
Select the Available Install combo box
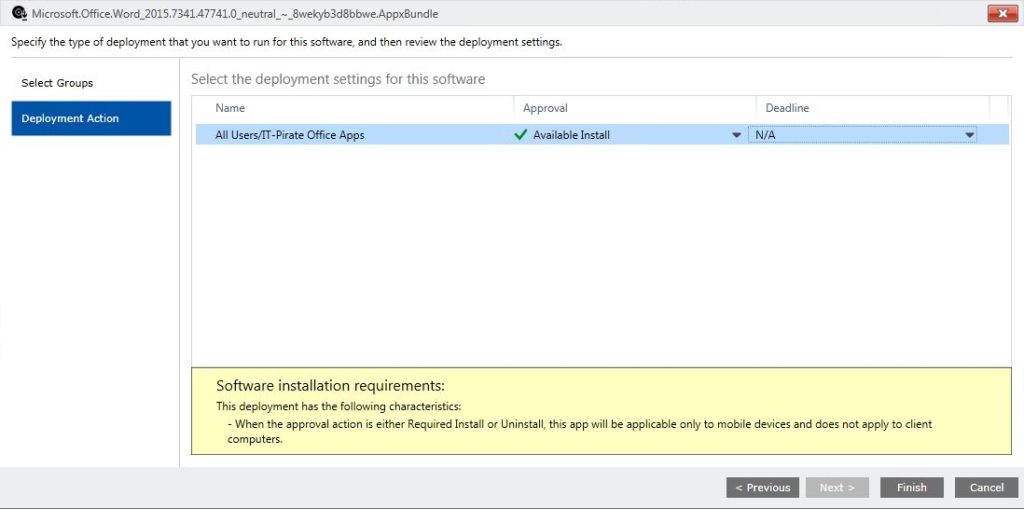tap(630, 135)
